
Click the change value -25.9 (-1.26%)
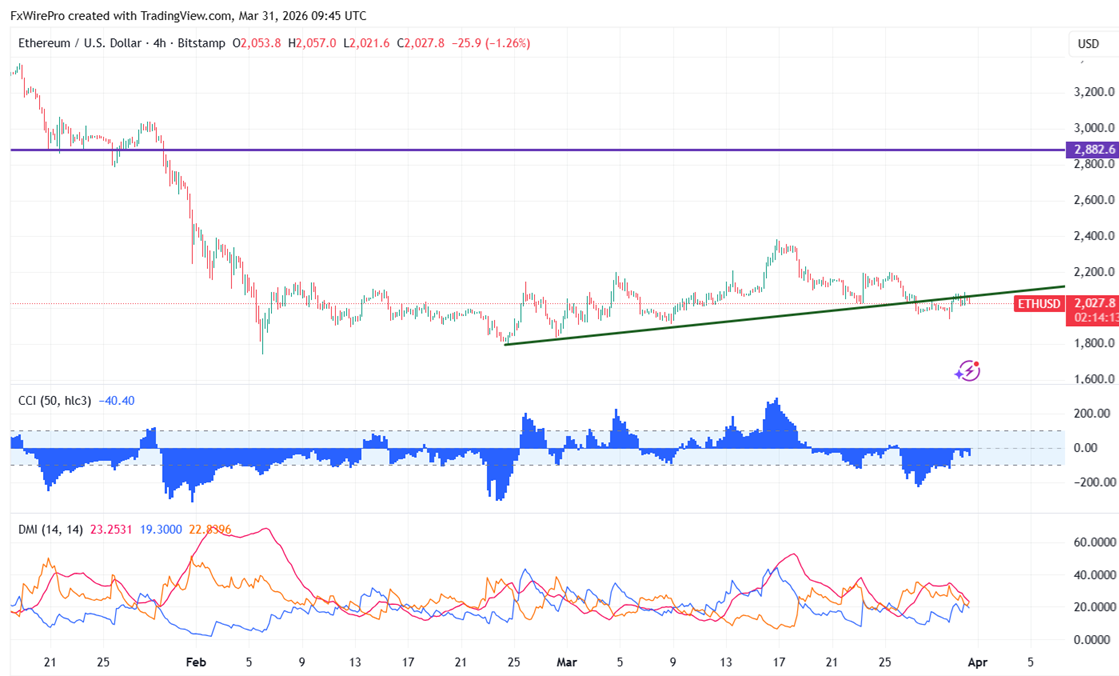491,43
